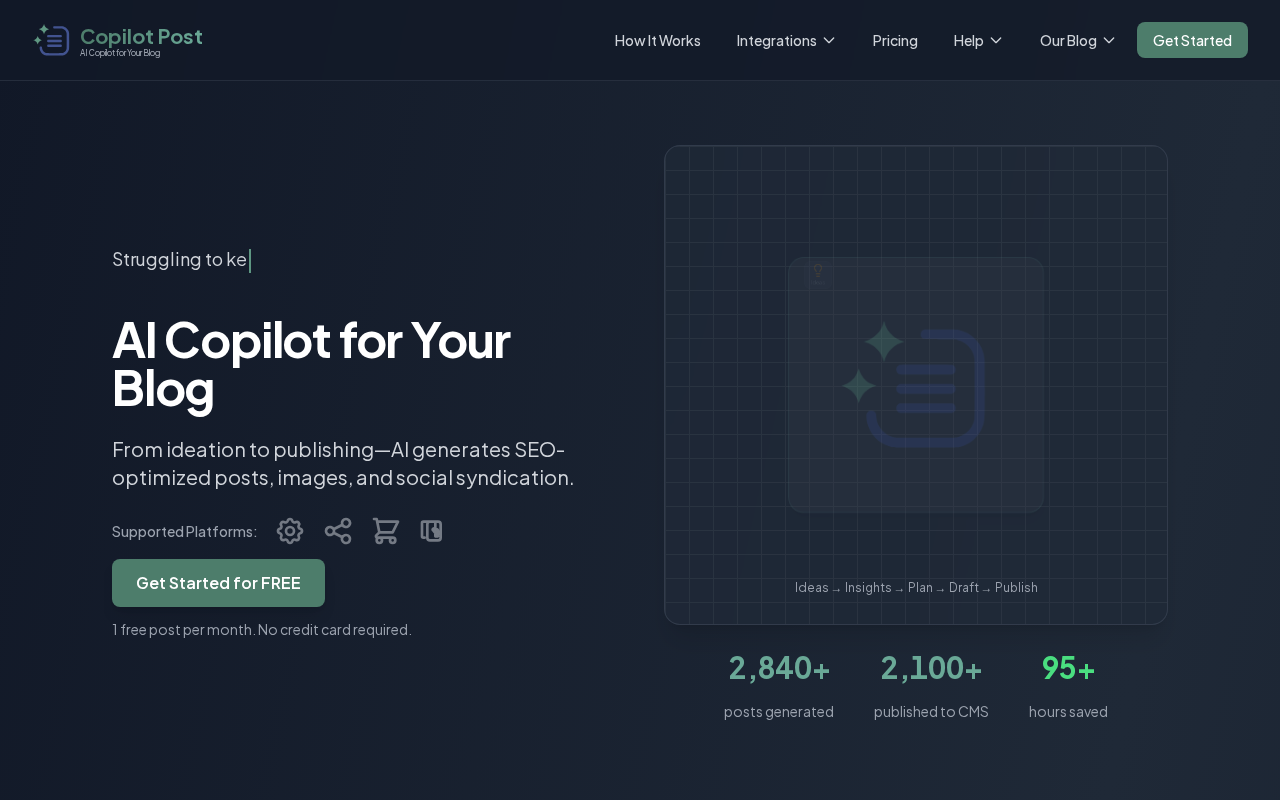Click the large sparkle document illustration
Image resolution: width=1280 pixels, height=800 pixels.
pyautogui.click(x=914, y=384)
